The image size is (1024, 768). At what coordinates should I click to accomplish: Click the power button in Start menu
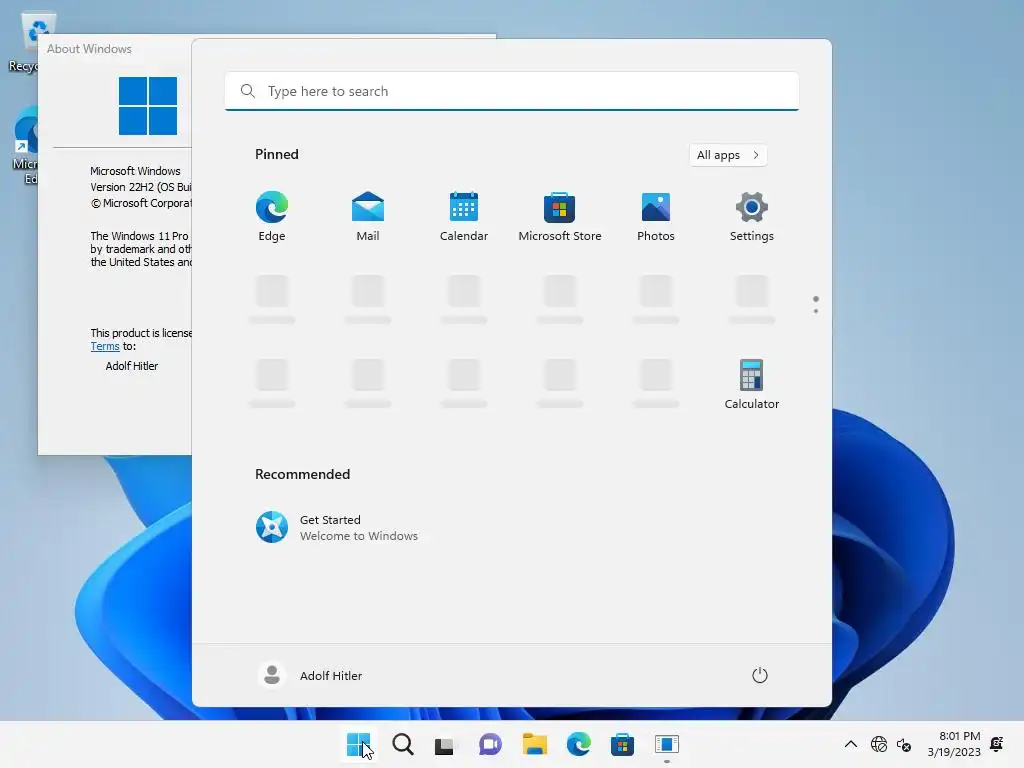[x=760, y=675]
